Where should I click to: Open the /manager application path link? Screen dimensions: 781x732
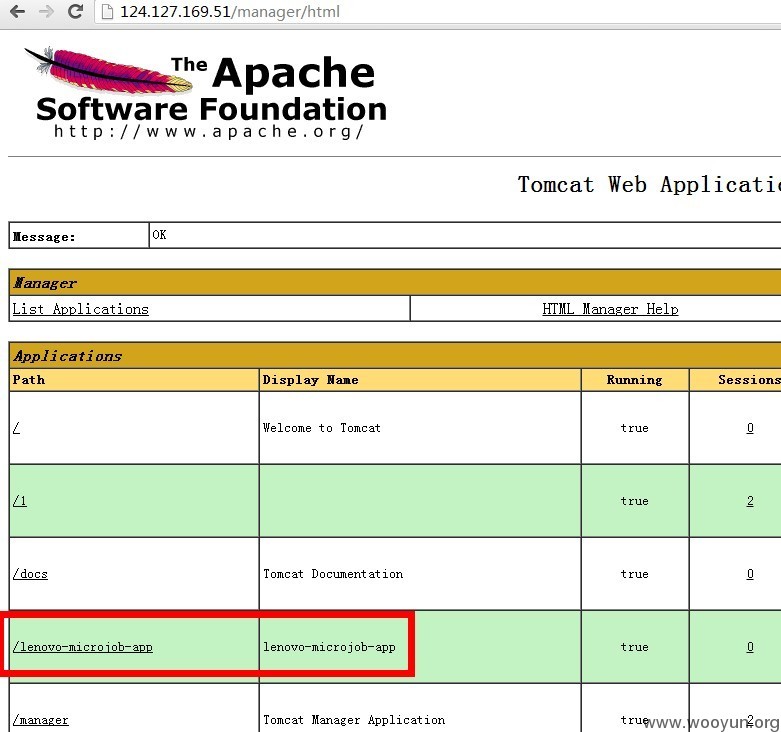pos(40,720)
